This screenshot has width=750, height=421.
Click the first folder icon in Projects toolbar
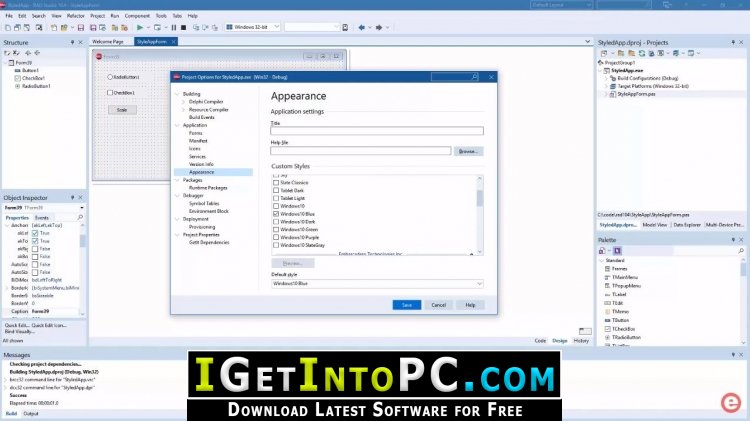621,53
